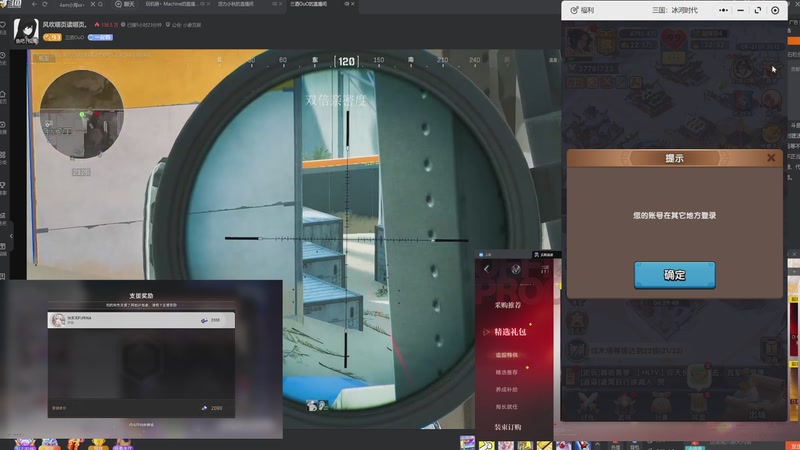Screen dimensions: 800x450
Task: Close the 提示 dialog with the X
Action: (771, 158)
